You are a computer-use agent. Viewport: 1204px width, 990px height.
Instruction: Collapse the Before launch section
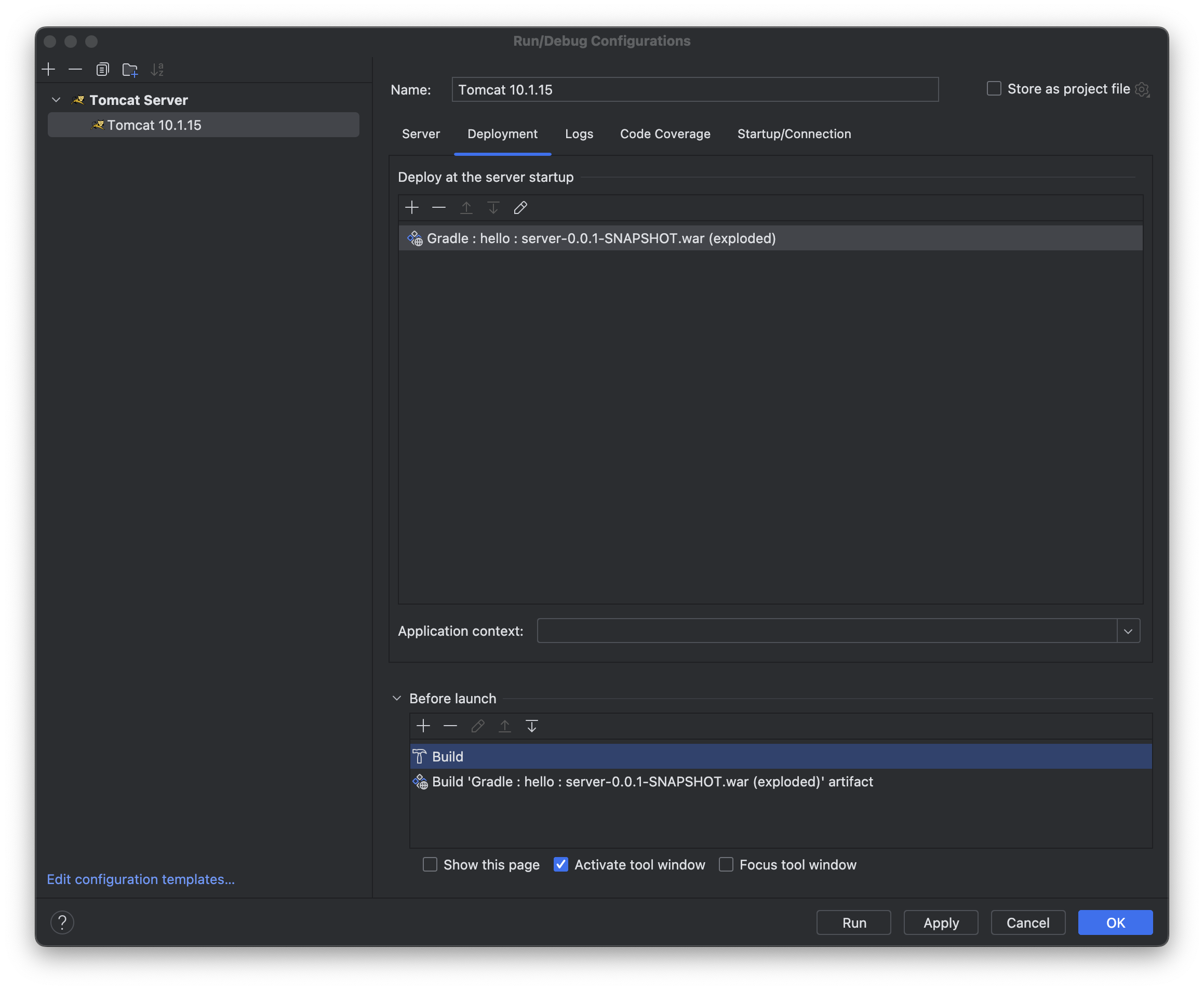click(397, 699)
